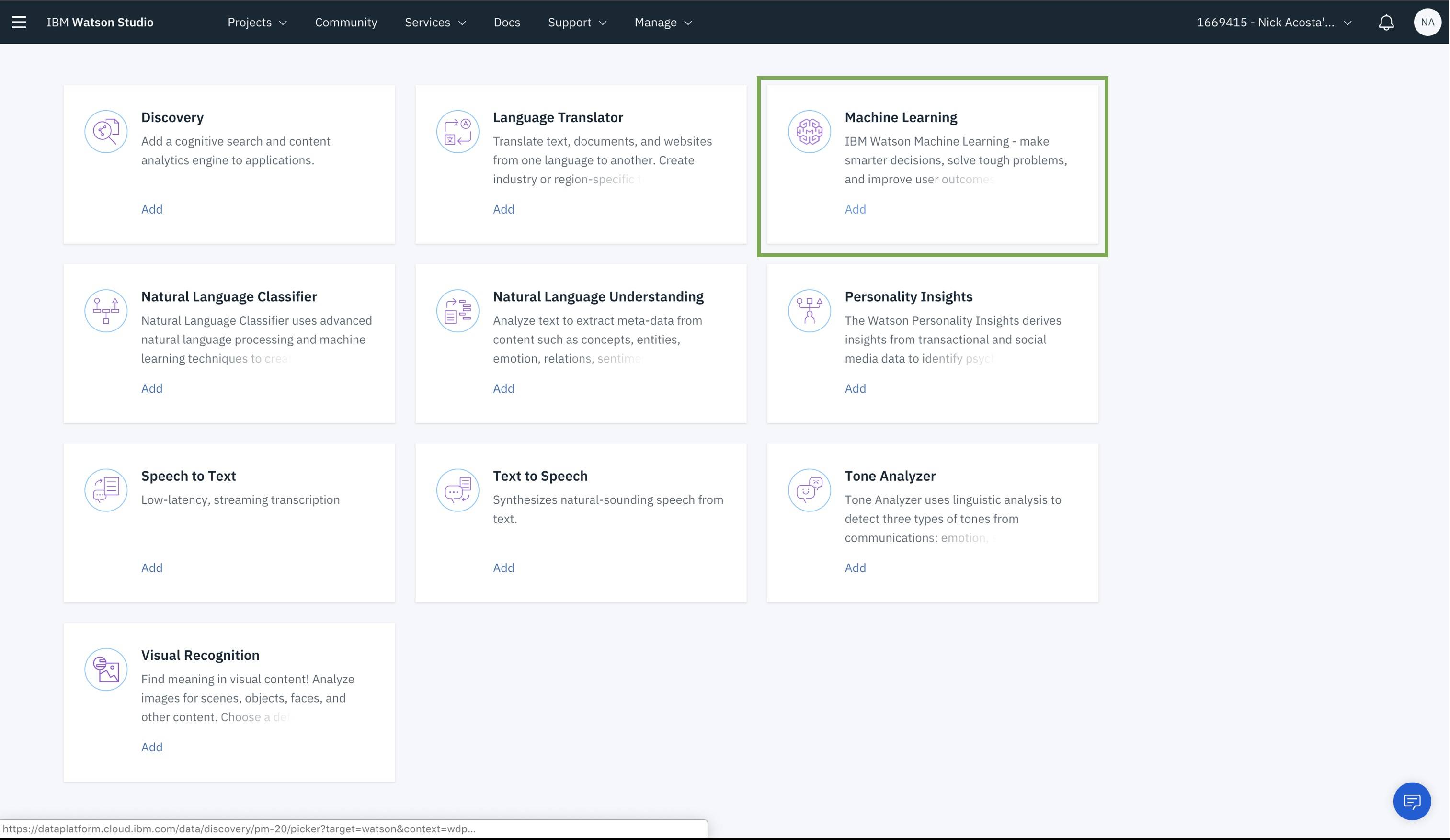Add the Machine Learning service
1450x840 pixels.
coord(855,209)
